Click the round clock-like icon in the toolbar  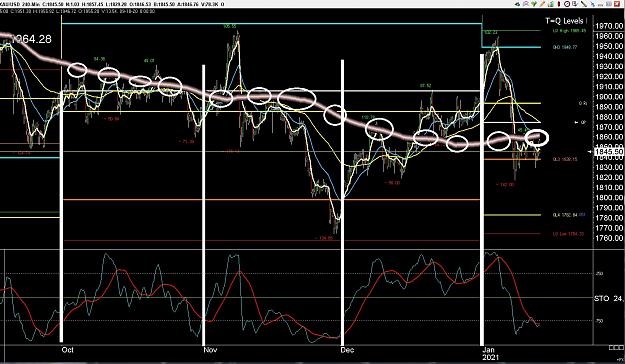pos(567,4)
